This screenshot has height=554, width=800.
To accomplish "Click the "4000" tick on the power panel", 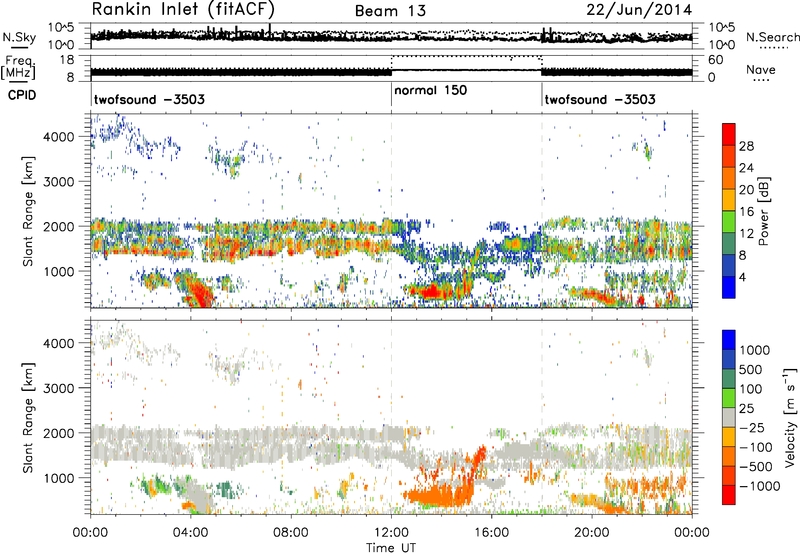I will 58,137.
